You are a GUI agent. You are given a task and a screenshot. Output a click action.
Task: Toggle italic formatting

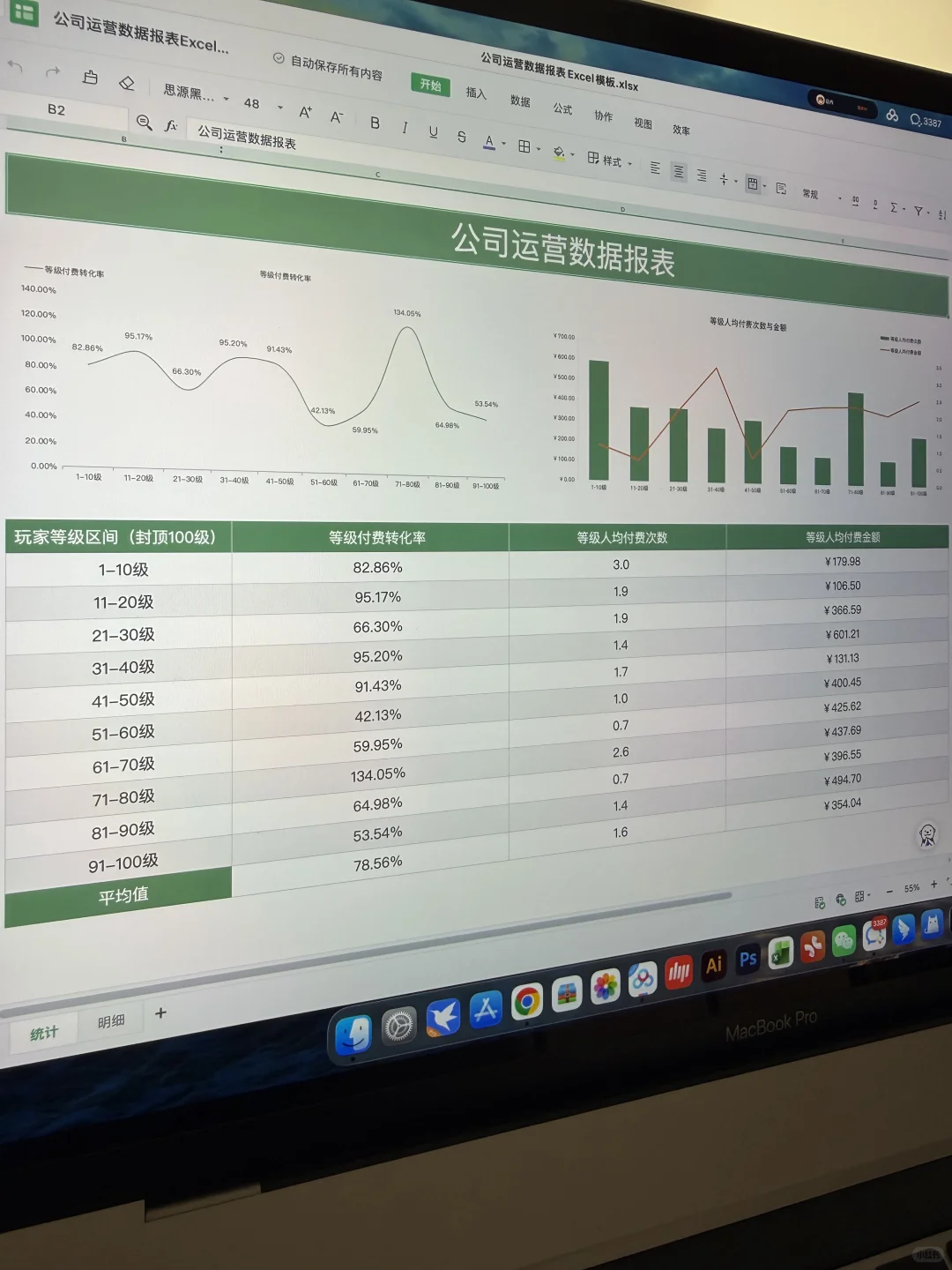(404, 128)
